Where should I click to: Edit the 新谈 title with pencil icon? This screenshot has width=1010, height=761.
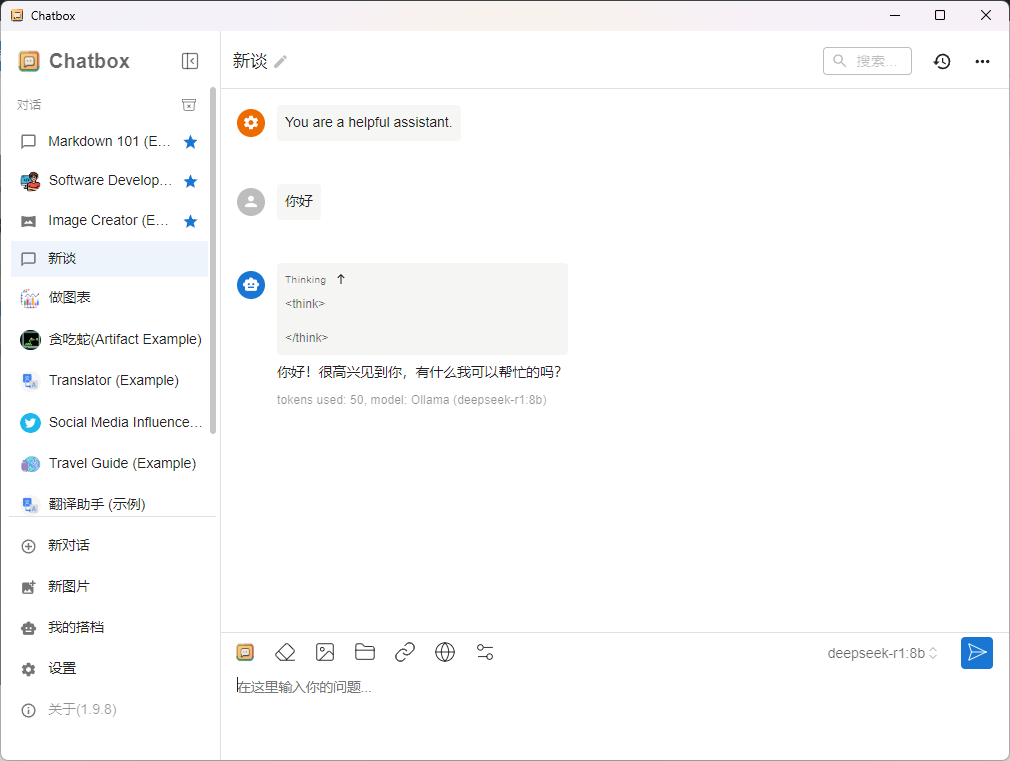point(281,62)
